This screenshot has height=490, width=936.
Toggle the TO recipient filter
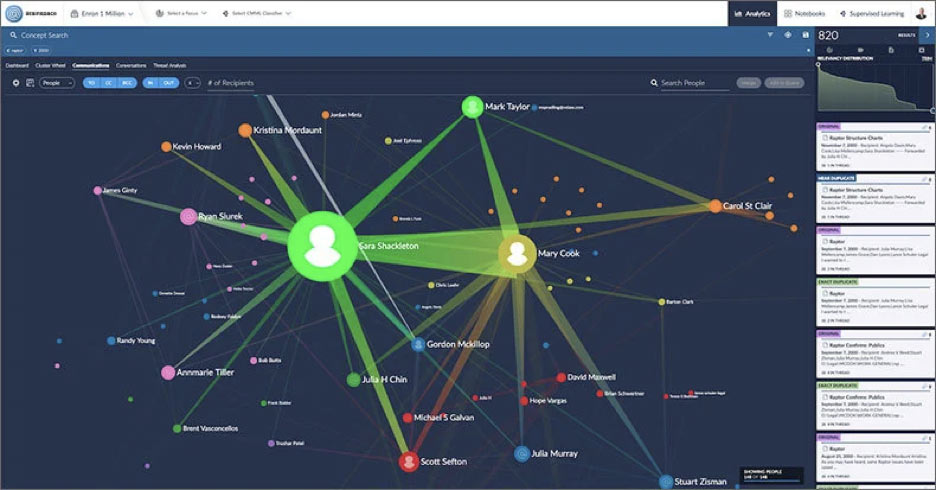(x=91, y=83)
